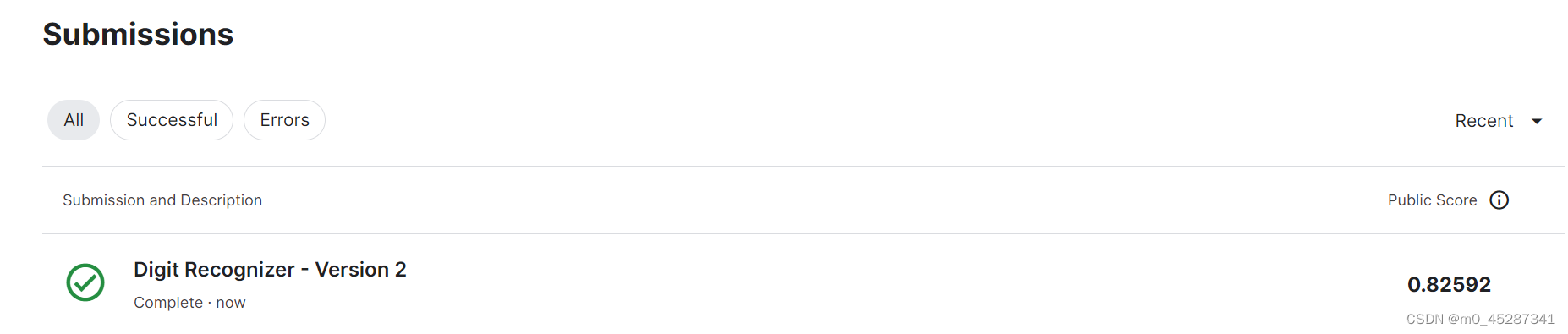Select the All submissions filter chip
This screenshot has height=334, width=1568.
point(74,120)
